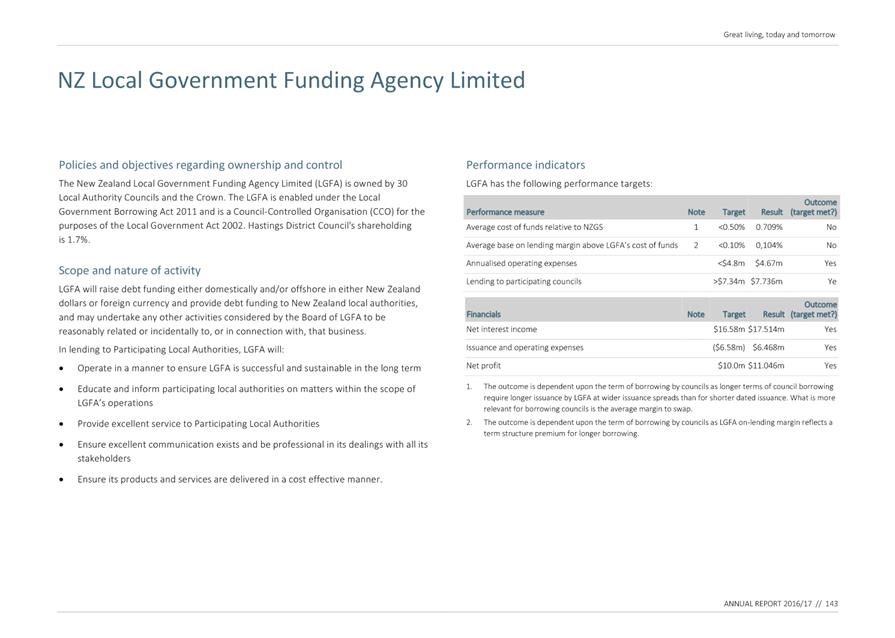
Task: Click the '<0.50%' target value
Action: tap(731, 227)
